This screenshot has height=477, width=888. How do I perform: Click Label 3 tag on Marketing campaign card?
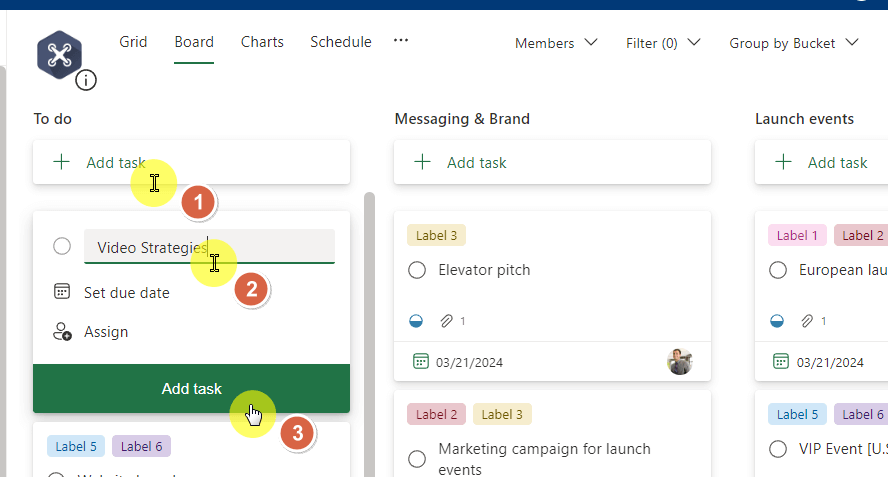pyautogui.click(x=502, y=415)
